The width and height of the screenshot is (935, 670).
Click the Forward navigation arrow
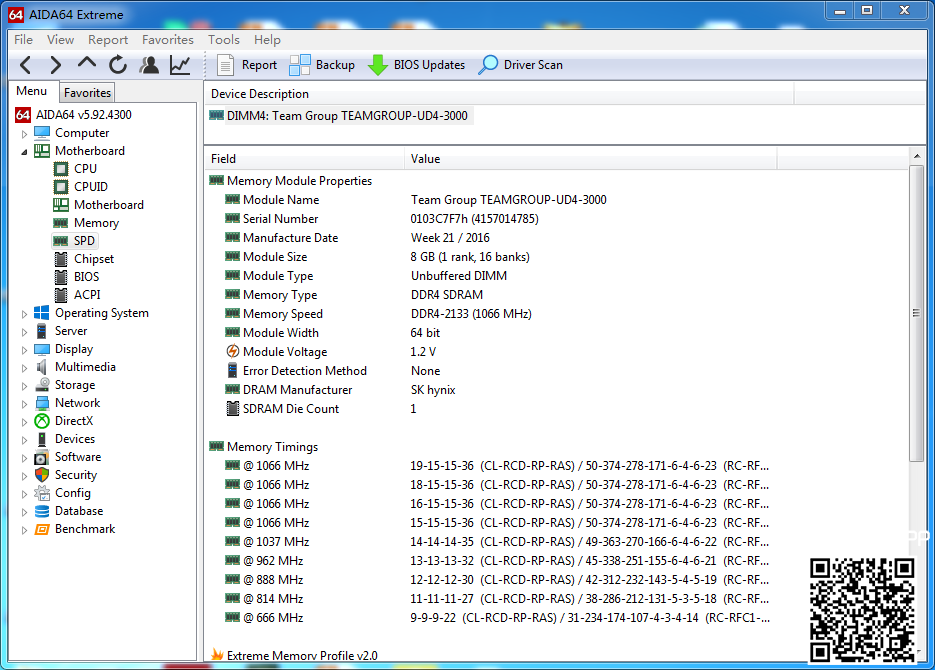point(56,65)
